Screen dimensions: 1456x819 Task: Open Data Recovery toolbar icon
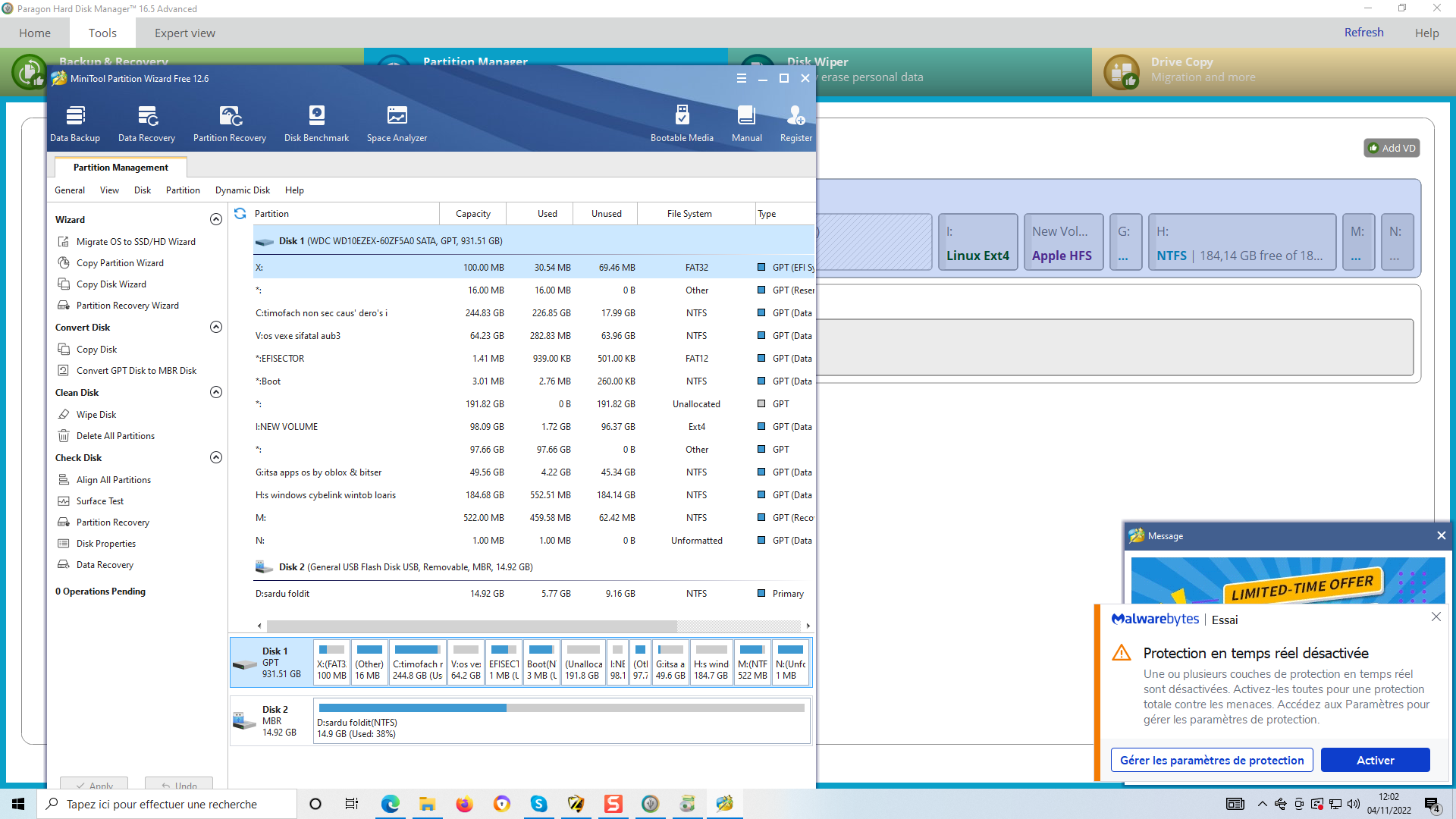click(x=146, y=124)
